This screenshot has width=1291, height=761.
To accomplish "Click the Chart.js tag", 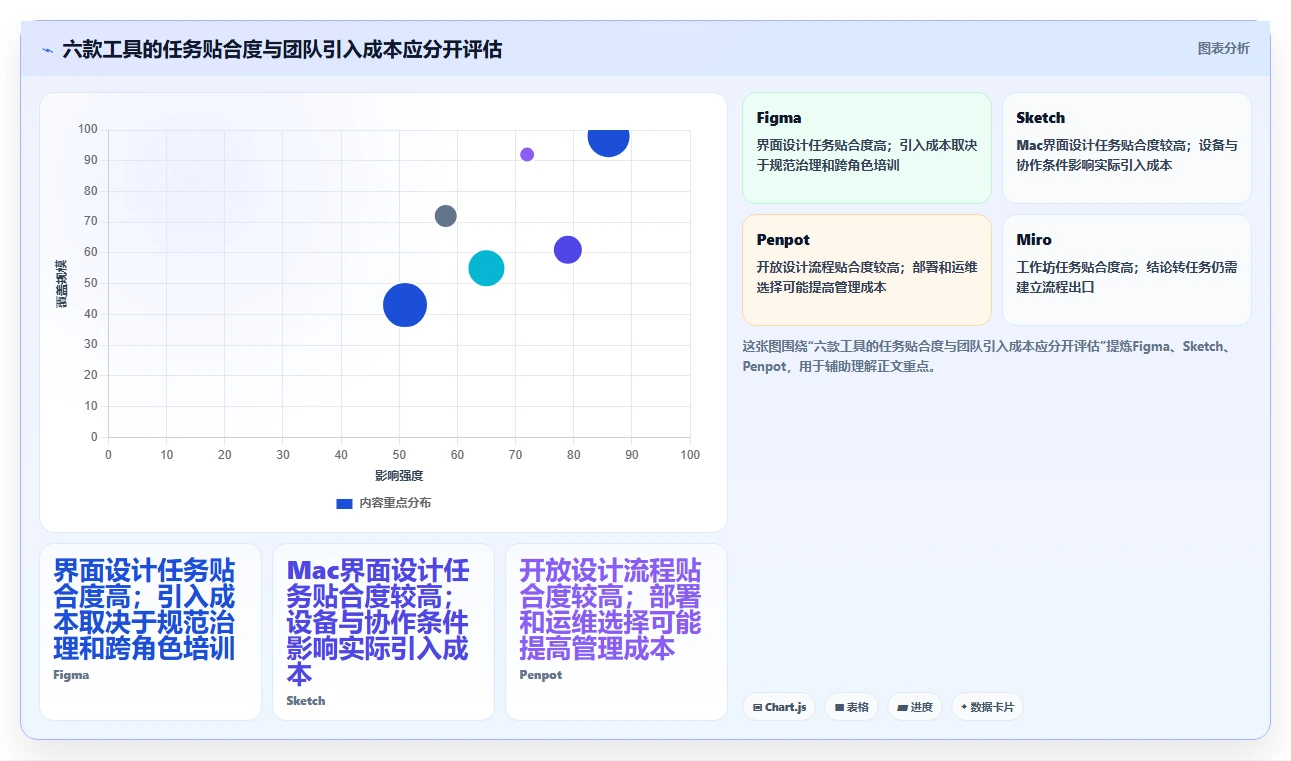I will [x=779, y=707].
